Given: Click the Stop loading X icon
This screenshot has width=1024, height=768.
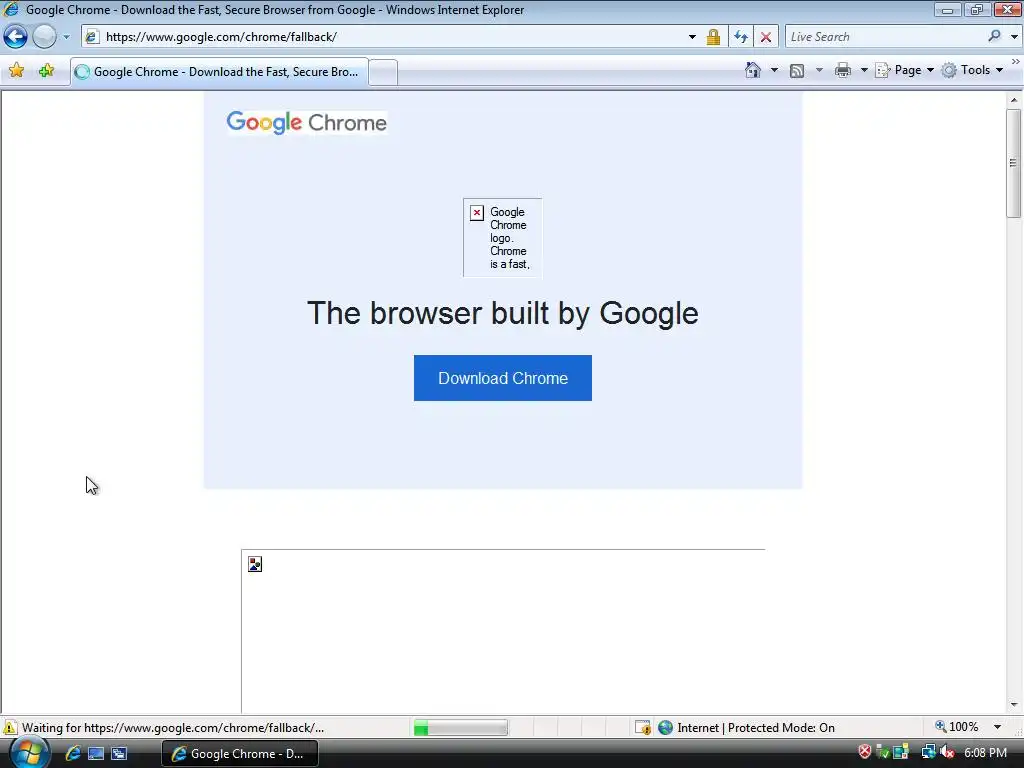Looking at the screenshot, I should [x=766, y=37].
